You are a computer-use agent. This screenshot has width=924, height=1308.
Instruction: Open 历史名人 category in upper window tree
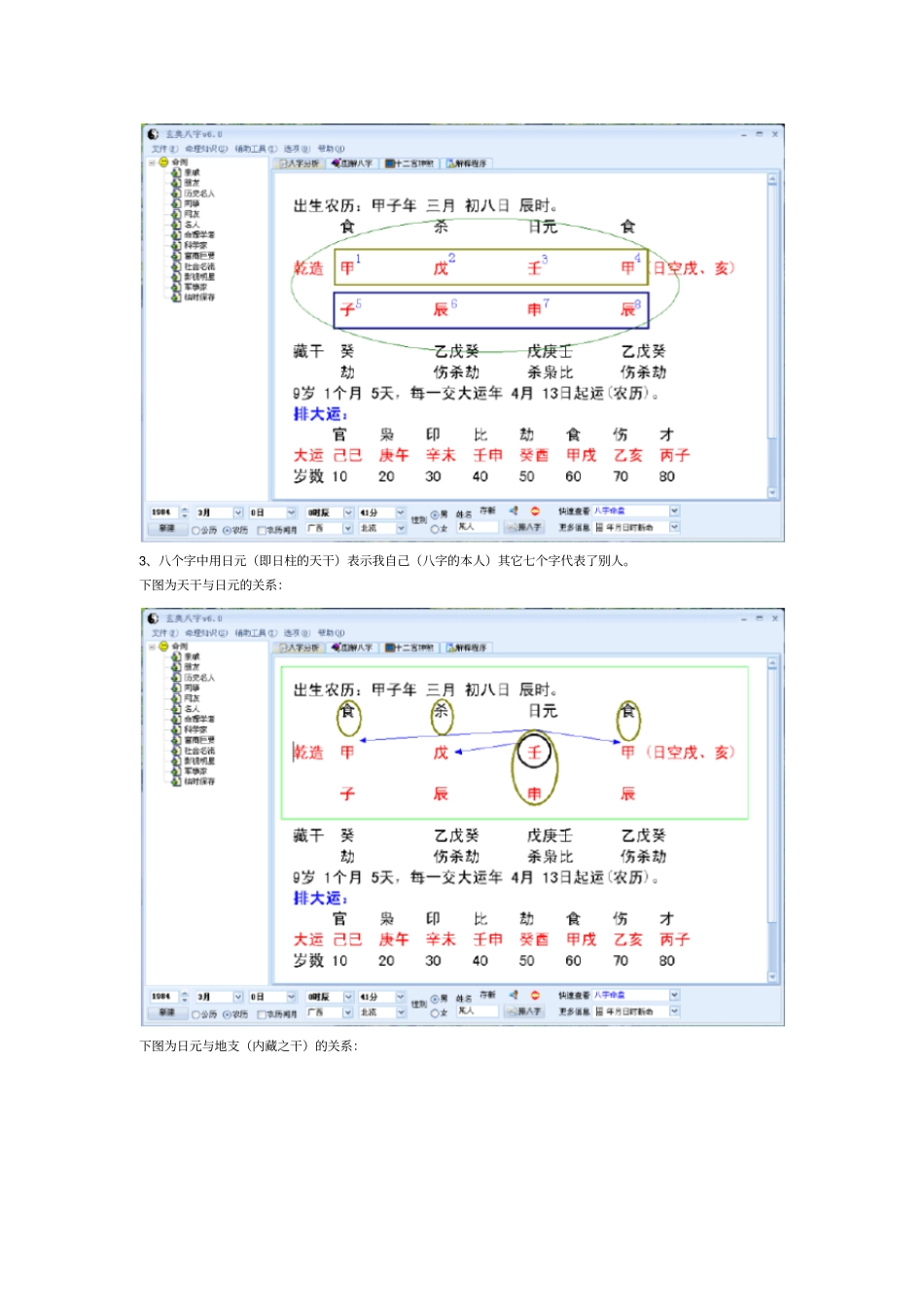point(199,194)
